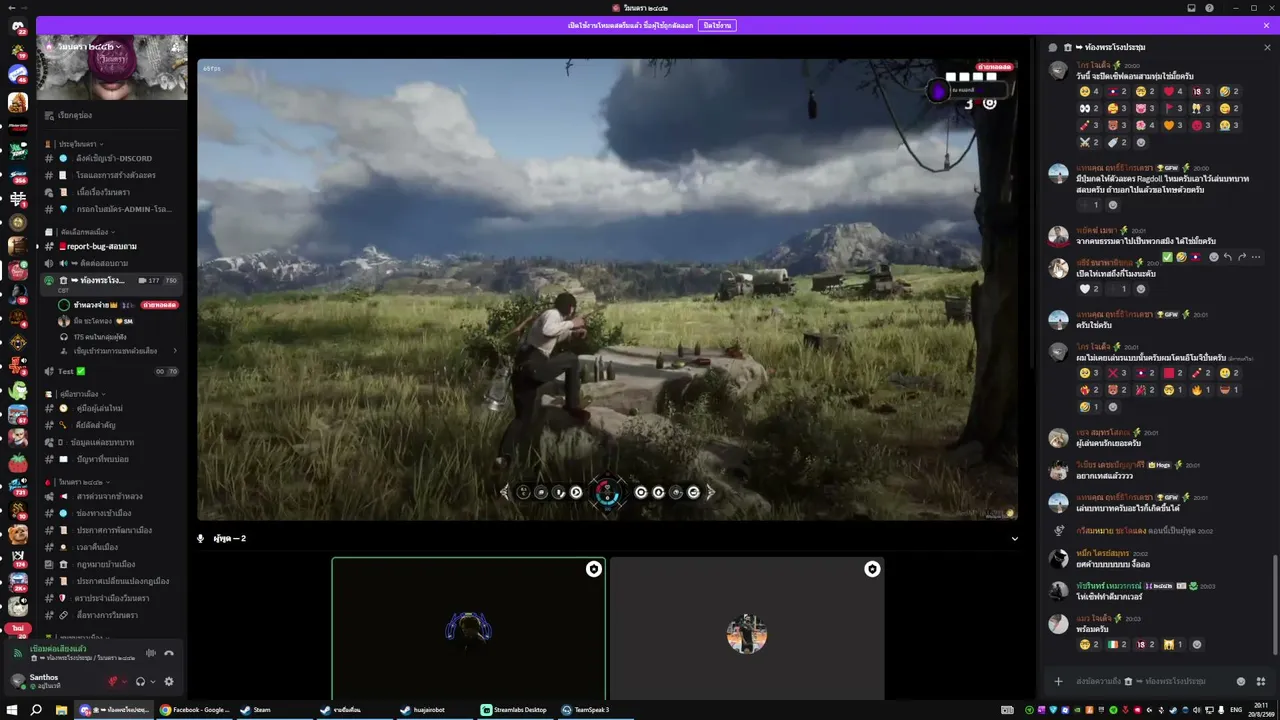Reply to the hovered chat message
Image resolution: width=1280 pixels, height=720 pixels.
tap(1228, 257)
